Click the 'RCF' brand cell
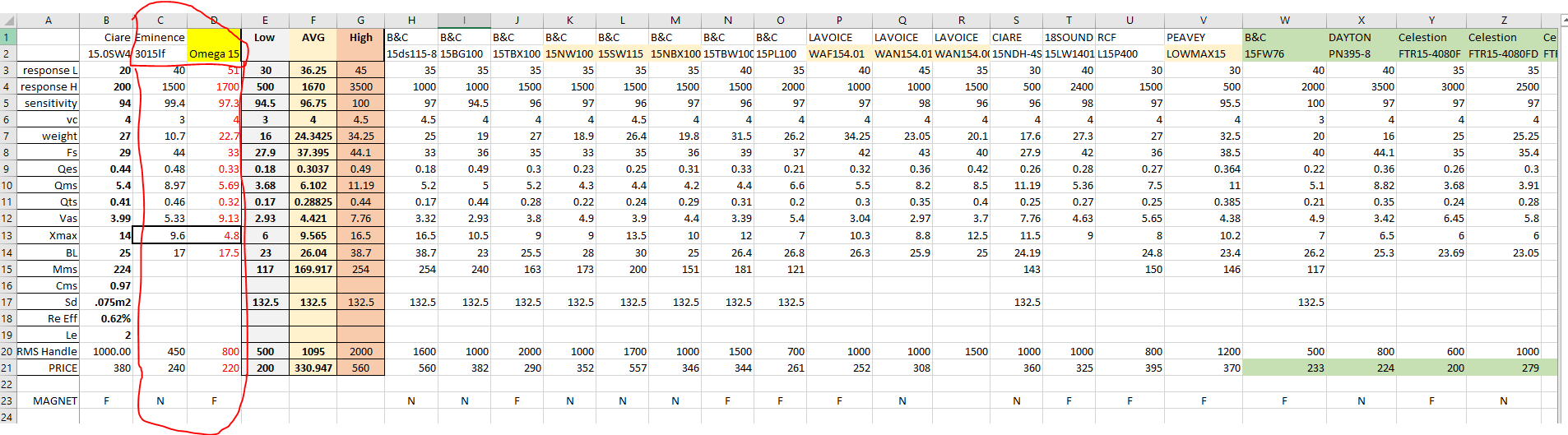This screenshot has height=435, width=1568. tap(1130, 37)
